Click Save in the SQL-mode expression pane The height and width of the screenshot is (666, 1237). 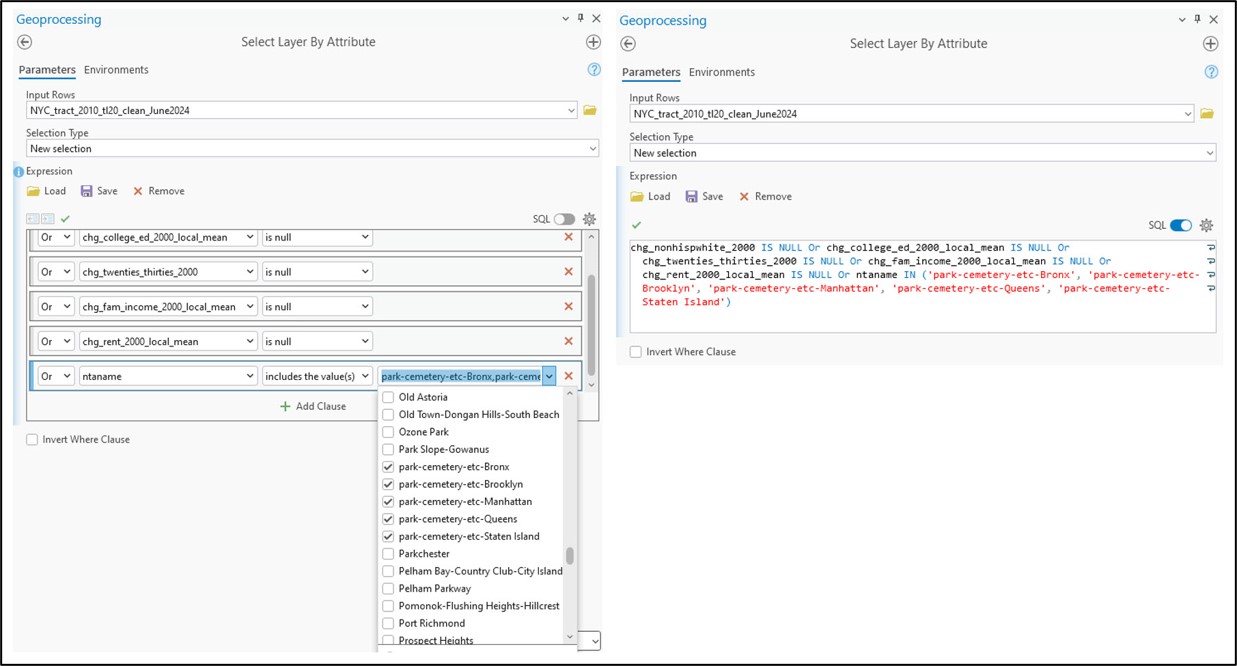704,196
